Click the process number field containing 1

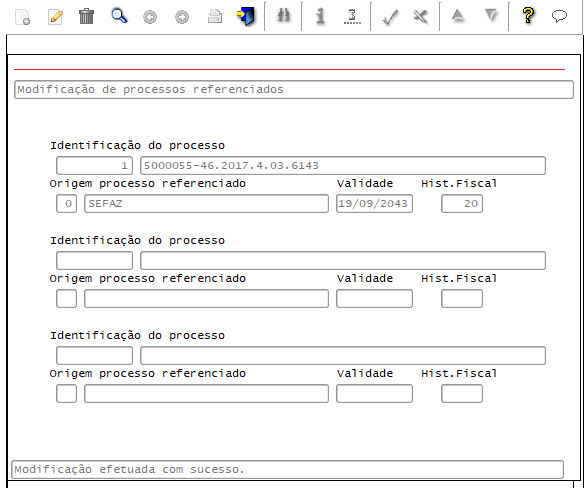coord(94,165)
